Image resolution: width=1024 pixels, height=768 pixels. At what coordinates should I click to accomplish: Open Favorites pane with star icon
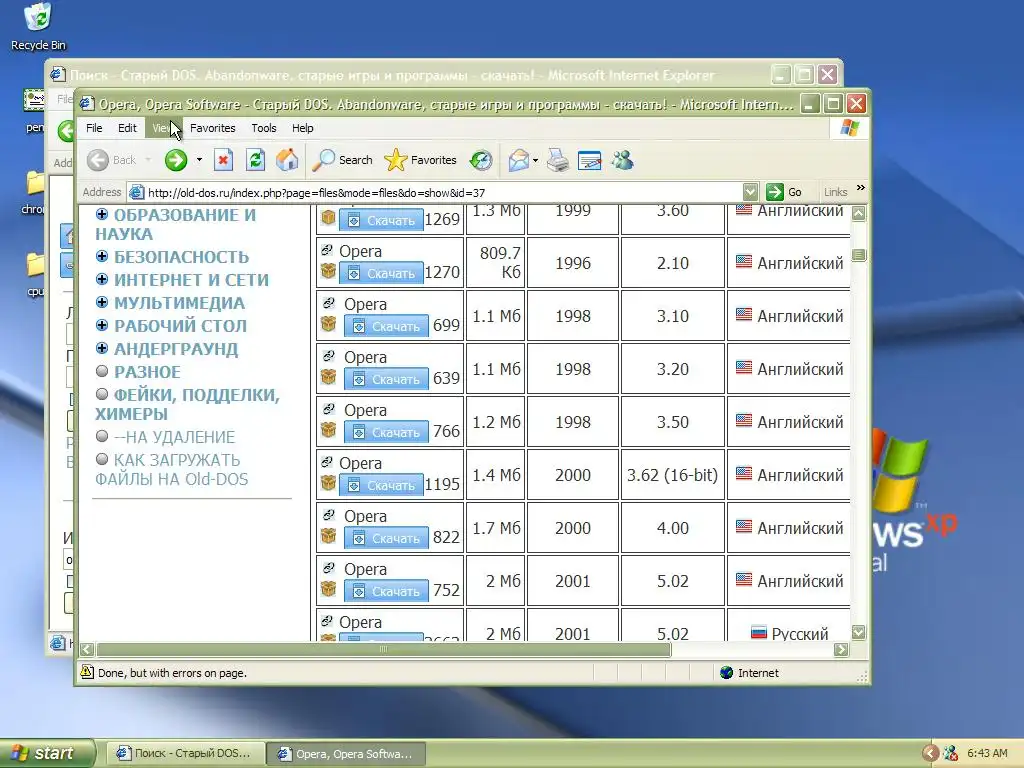pyautogui.click(x=421, y=160)
